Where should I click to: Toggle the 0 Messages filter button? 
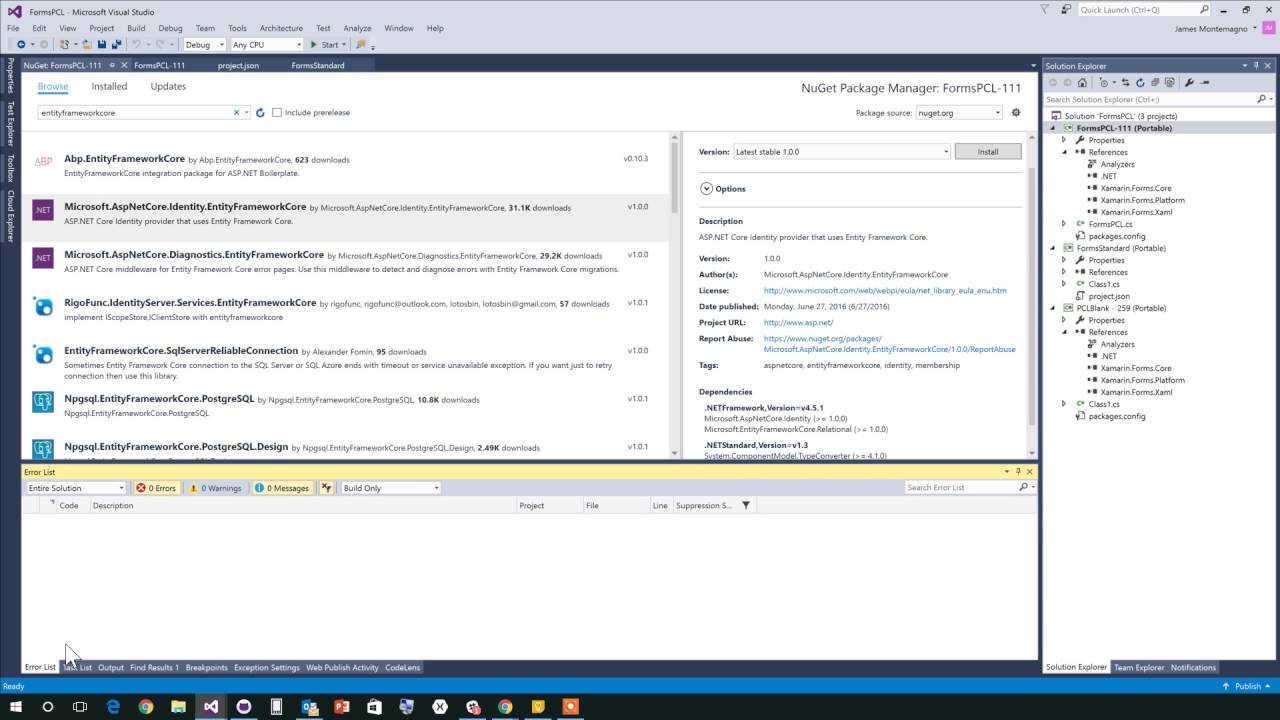281,488
